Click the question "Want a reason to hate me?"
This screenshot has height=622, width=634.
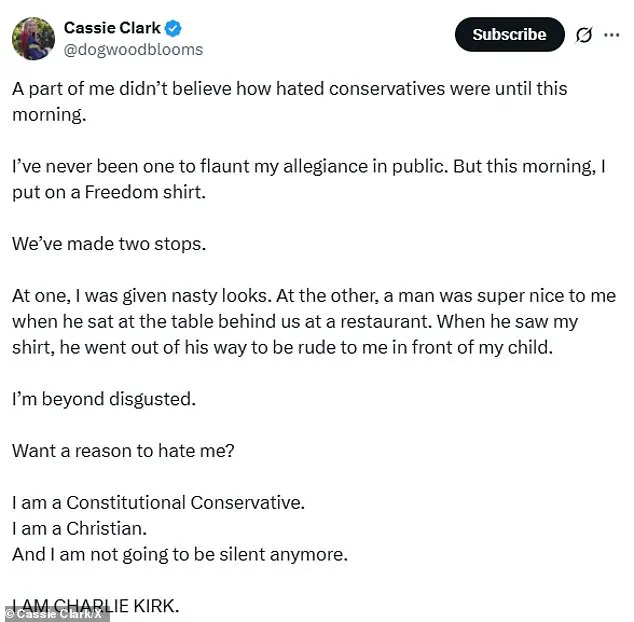point(123,450)
